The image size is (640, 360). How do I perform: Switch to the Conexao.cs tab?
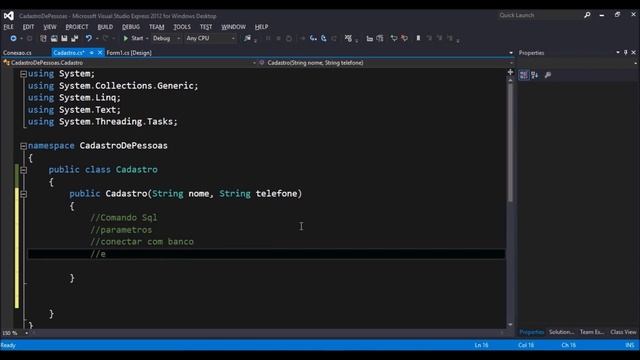(x=17, y=53)
